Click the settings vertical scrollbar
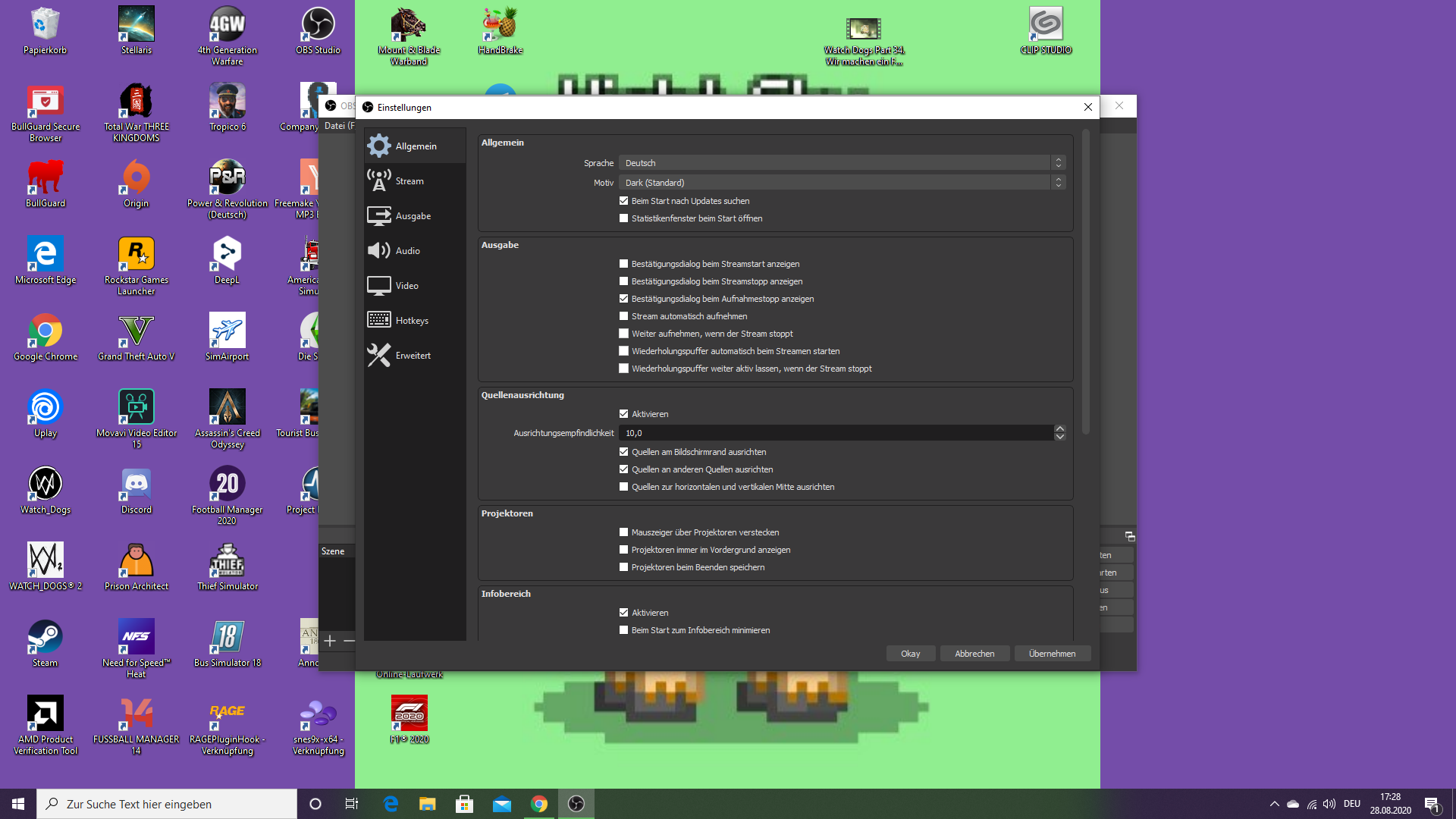 (1085, 282)
